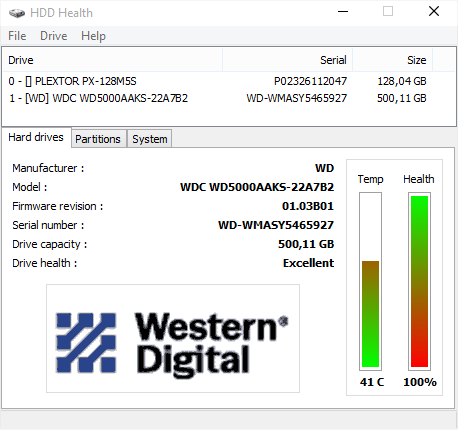Viewport: 458px width, 430px height.
Task: Click the 100% health value
Action: pos(420,382)
